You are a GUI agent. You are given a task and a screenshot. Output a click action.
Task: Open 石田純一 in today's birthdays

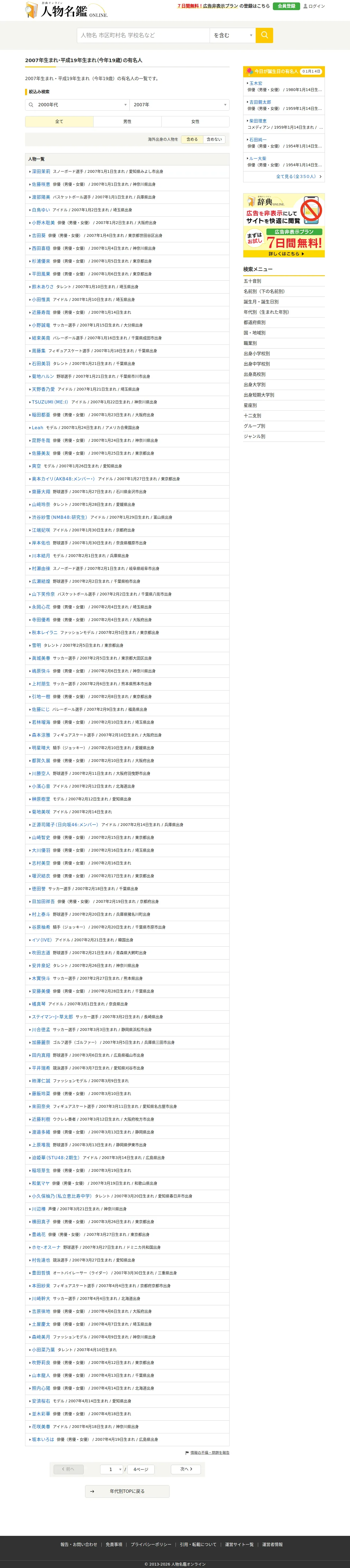(x=258, y=140)
